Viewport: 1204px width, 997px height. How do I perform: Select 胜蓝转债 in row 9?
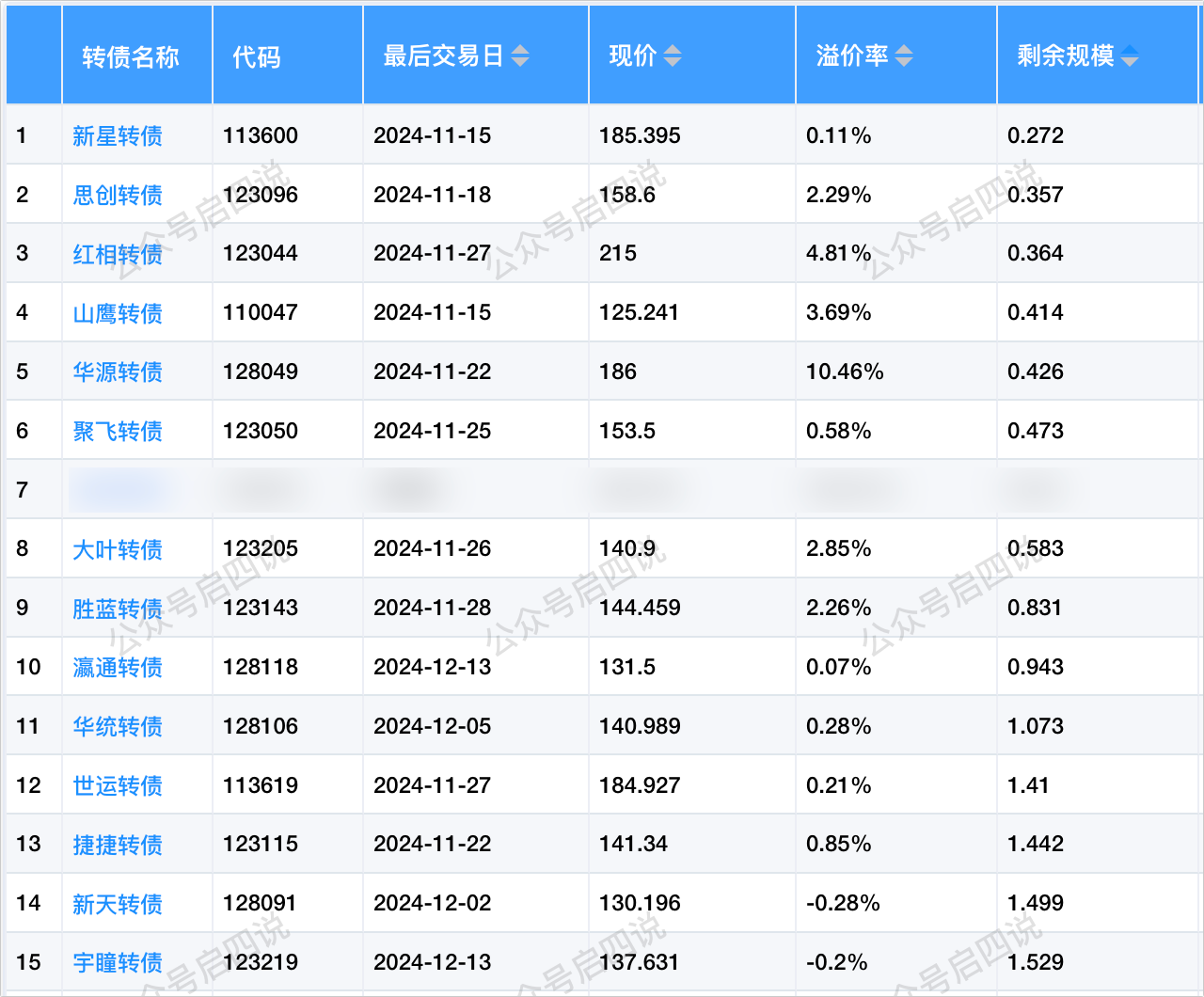[118, 609]
